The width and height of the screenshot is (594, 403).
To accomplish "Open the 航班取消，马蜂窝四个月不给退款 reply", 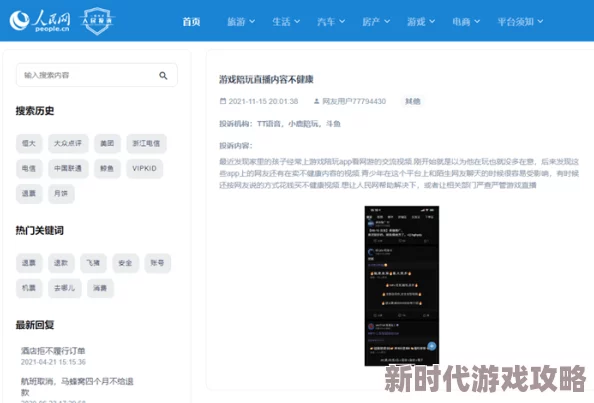I will tap(77, 386).
